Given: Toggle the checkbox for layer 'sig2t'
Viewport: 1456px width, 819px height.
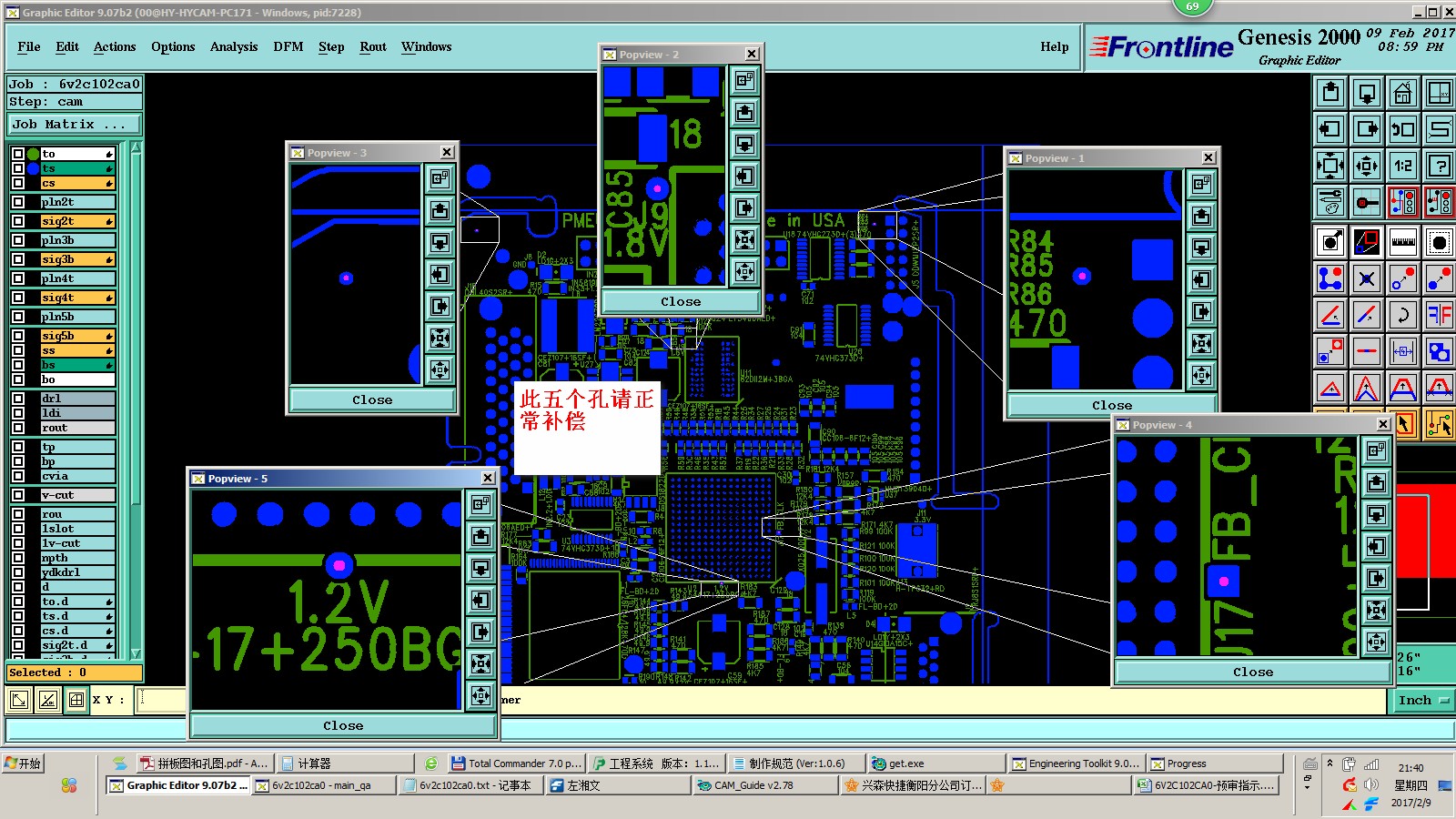Looking at the screenshot, I should [x=18, y=221].
